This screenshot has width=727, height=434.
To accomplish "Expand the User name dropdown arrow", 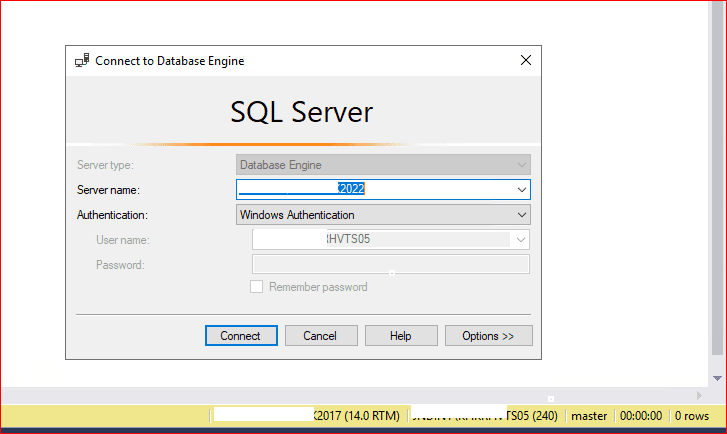I will 520,240.
